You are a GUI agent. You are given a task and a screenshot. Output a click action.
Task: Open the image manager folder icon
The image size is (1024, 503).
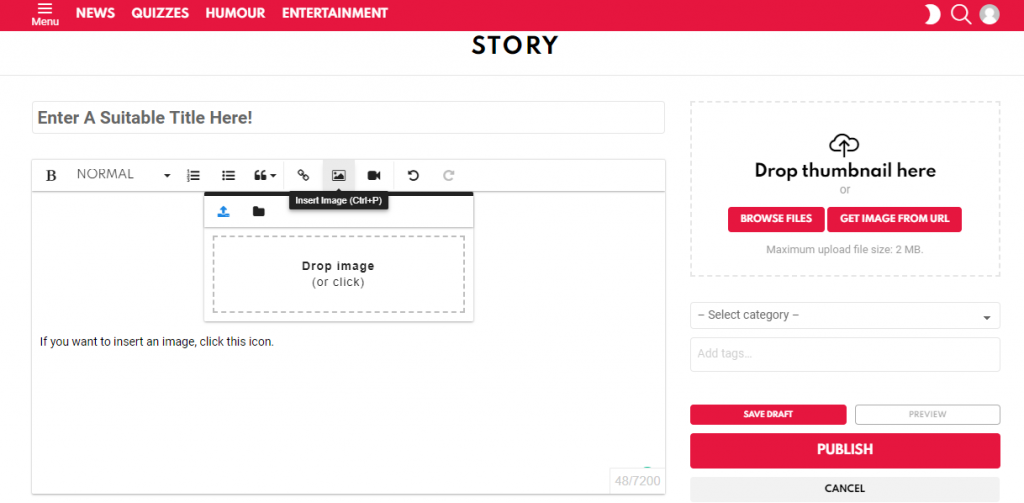pos(259,212)
